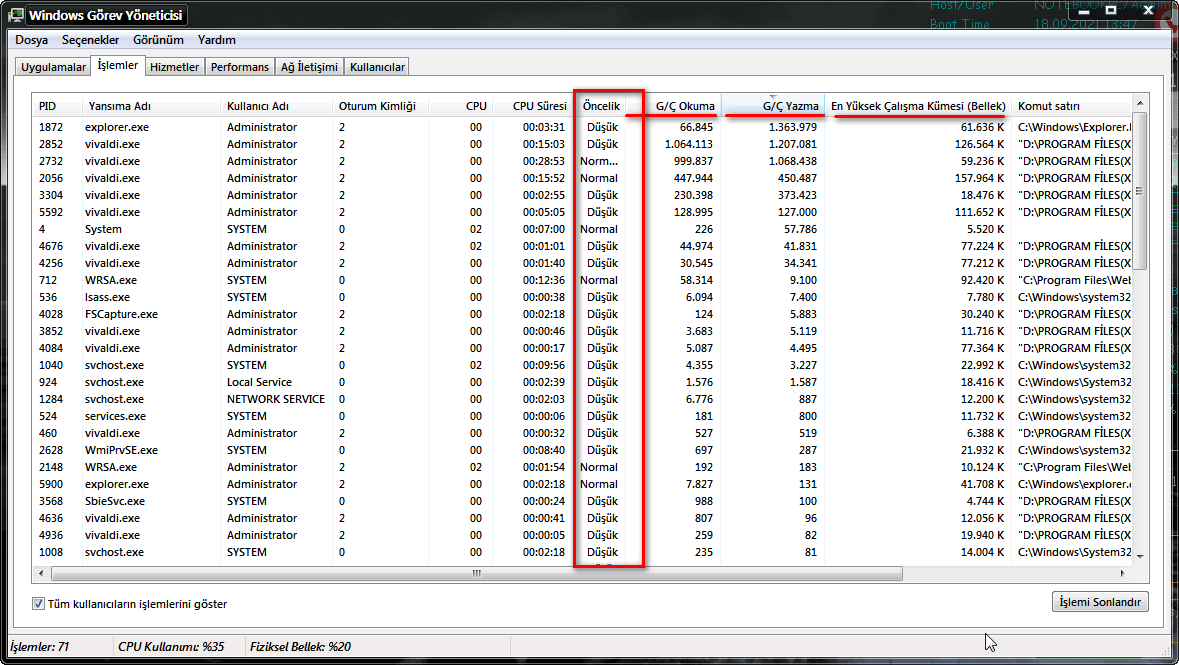This screenshot has width=1179, height=665.
Task: Select the vivaldi.exe row with PID 2732
Action: 582,161
